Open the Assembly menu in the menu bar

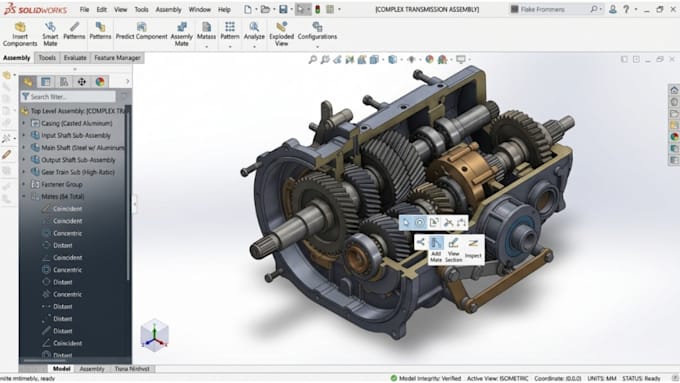pyautogui.click(x=168, y=9)
